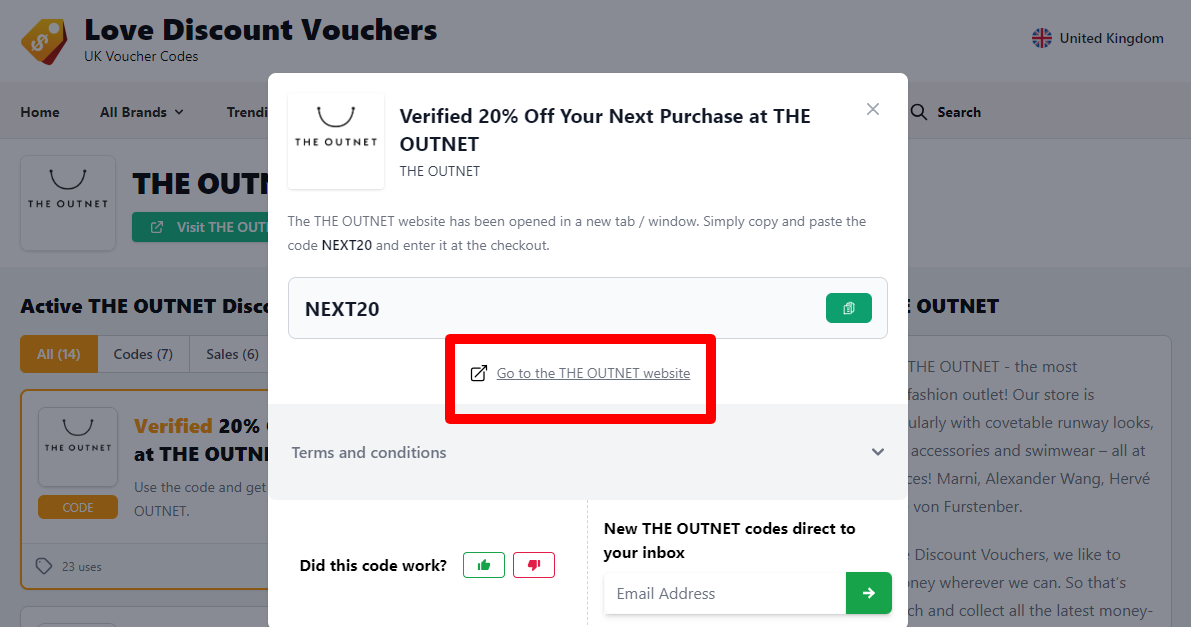Submit email with the green arrow icon
This screenshot has height=627, width=1191.
(x=868, y=593)
